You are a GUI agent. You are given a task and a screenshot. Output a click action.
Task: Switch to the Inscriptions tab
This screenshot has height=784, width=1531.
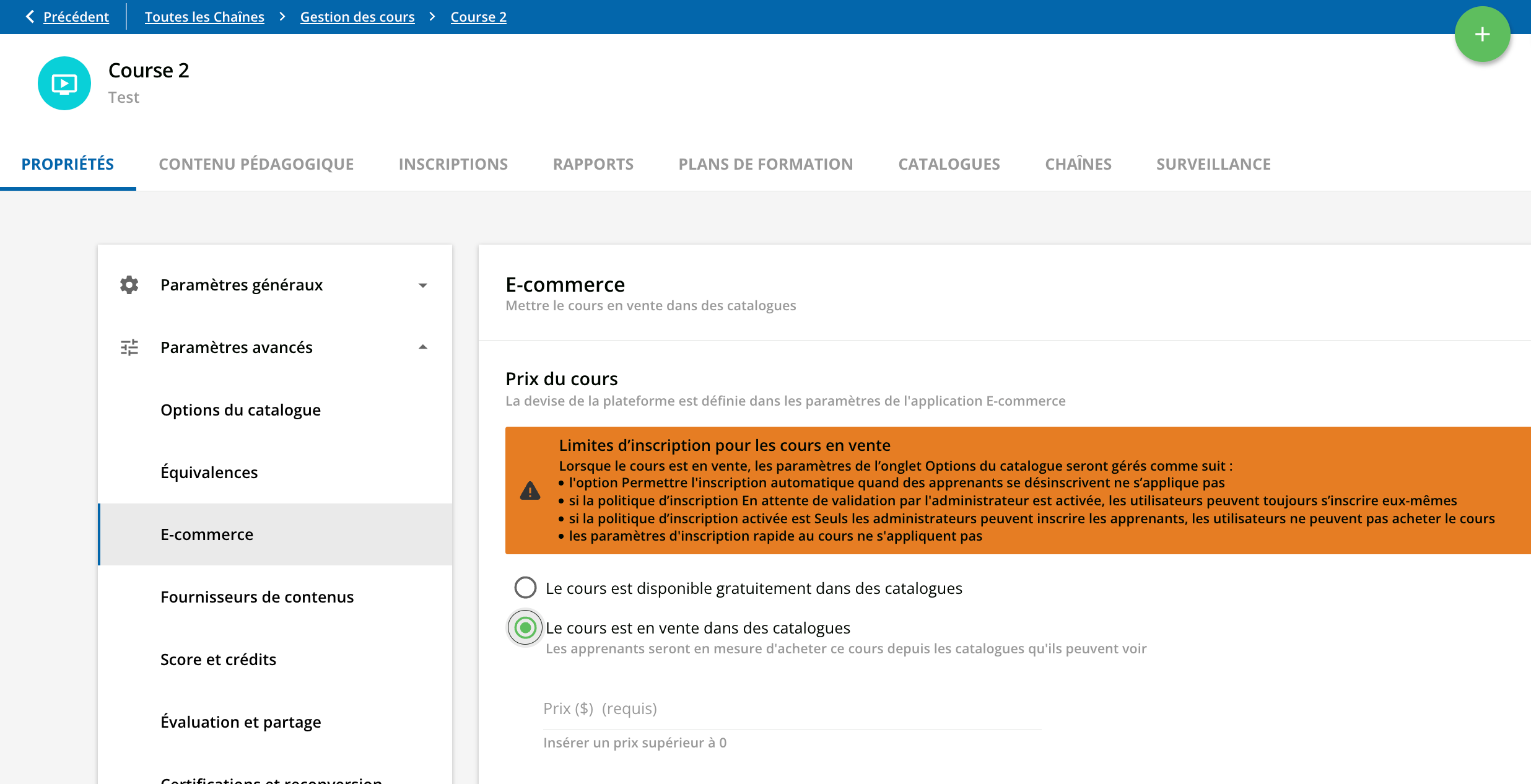coord(453,164)
